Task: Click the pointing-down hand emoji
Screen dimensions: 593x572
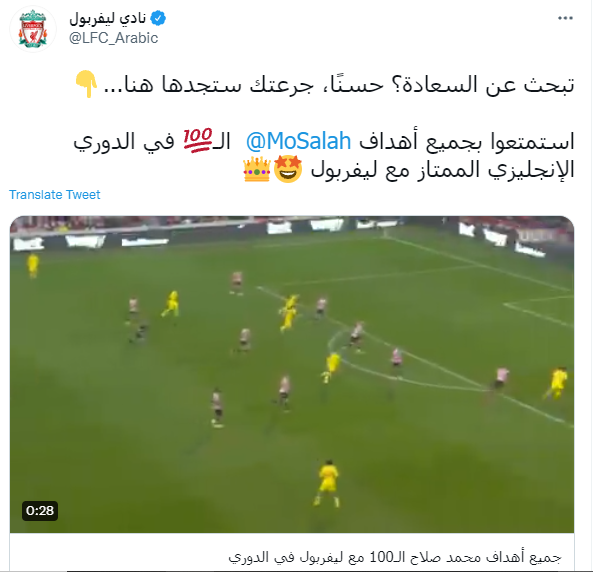Action: [x=86, y=84]
